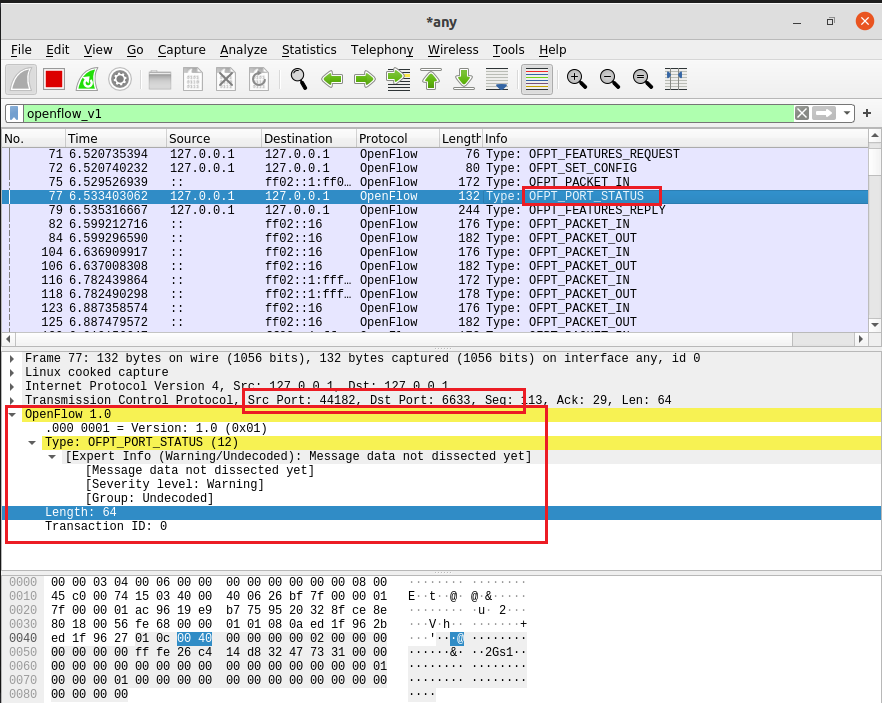882x703 pixels.
Task: Select hex bytes row at offset 0050
Action: pos(219,652)
